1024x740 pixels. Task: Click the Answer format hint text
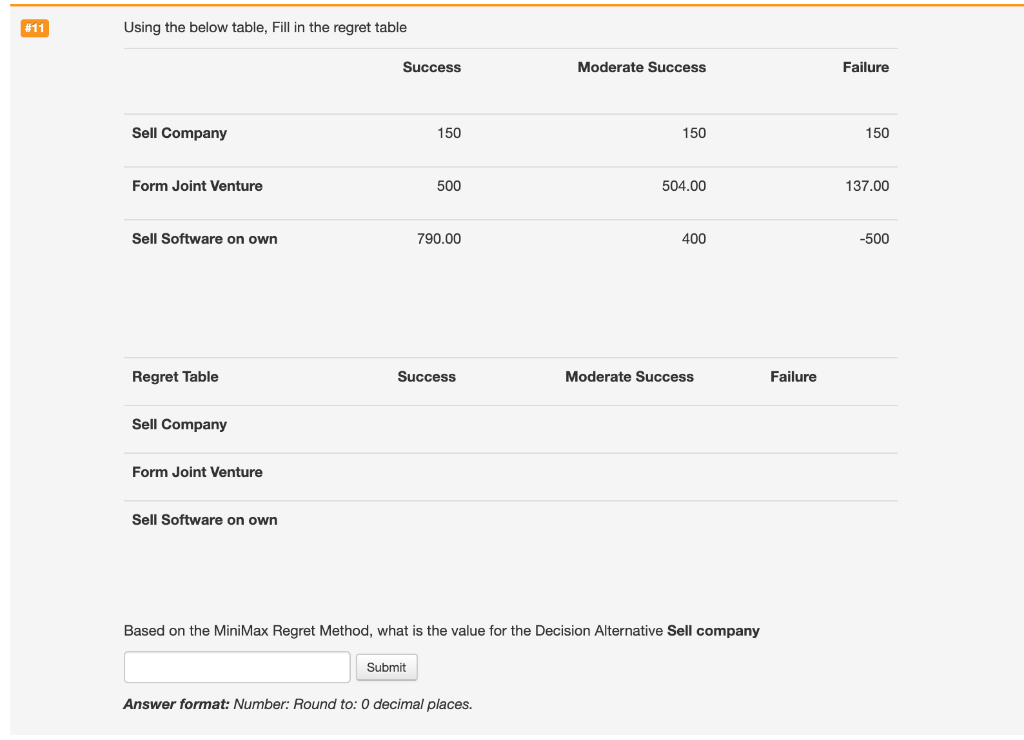pyautogui.click(x=298, y=704)
